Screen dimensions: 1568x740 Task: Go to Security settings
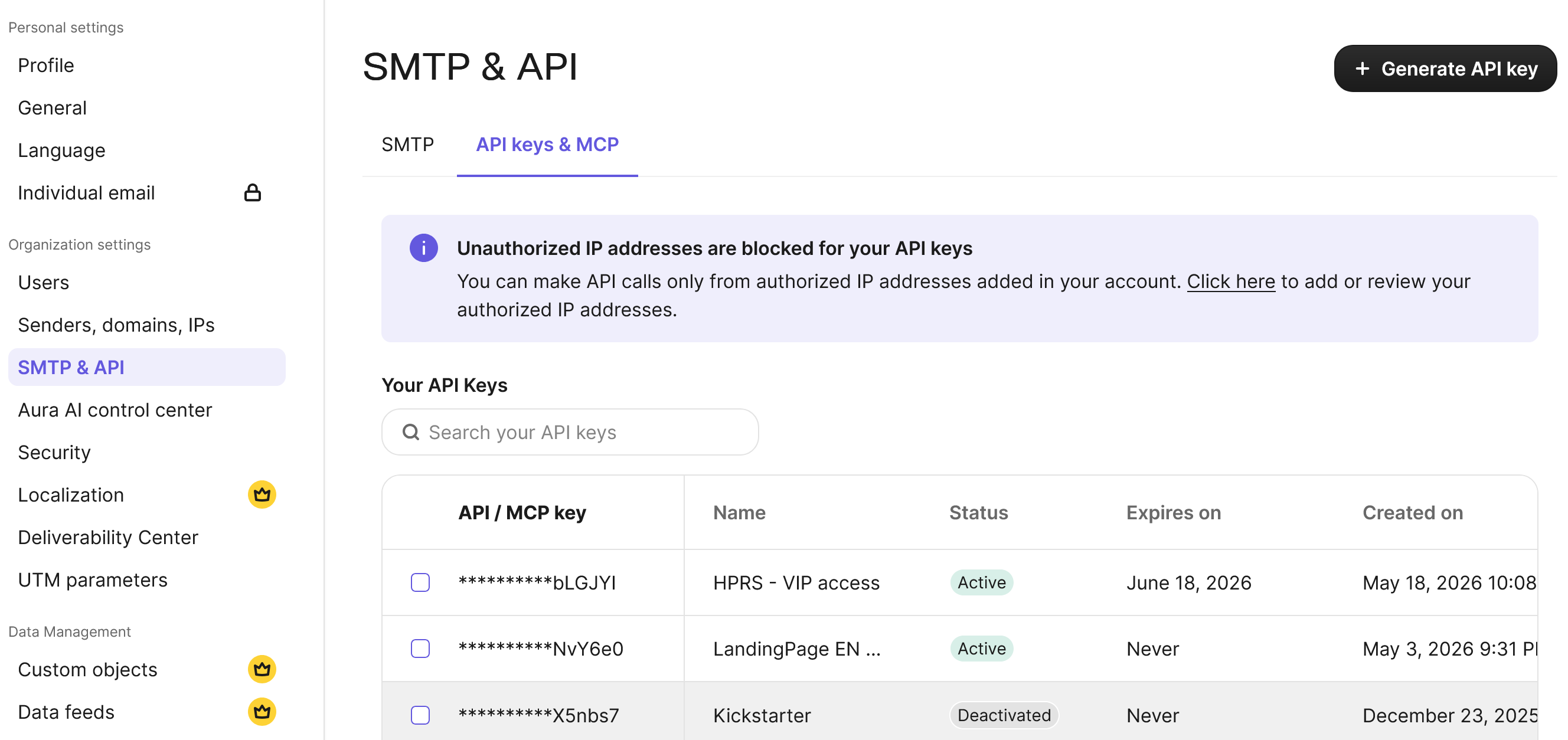pyautogui.click(x=54, y=453)
